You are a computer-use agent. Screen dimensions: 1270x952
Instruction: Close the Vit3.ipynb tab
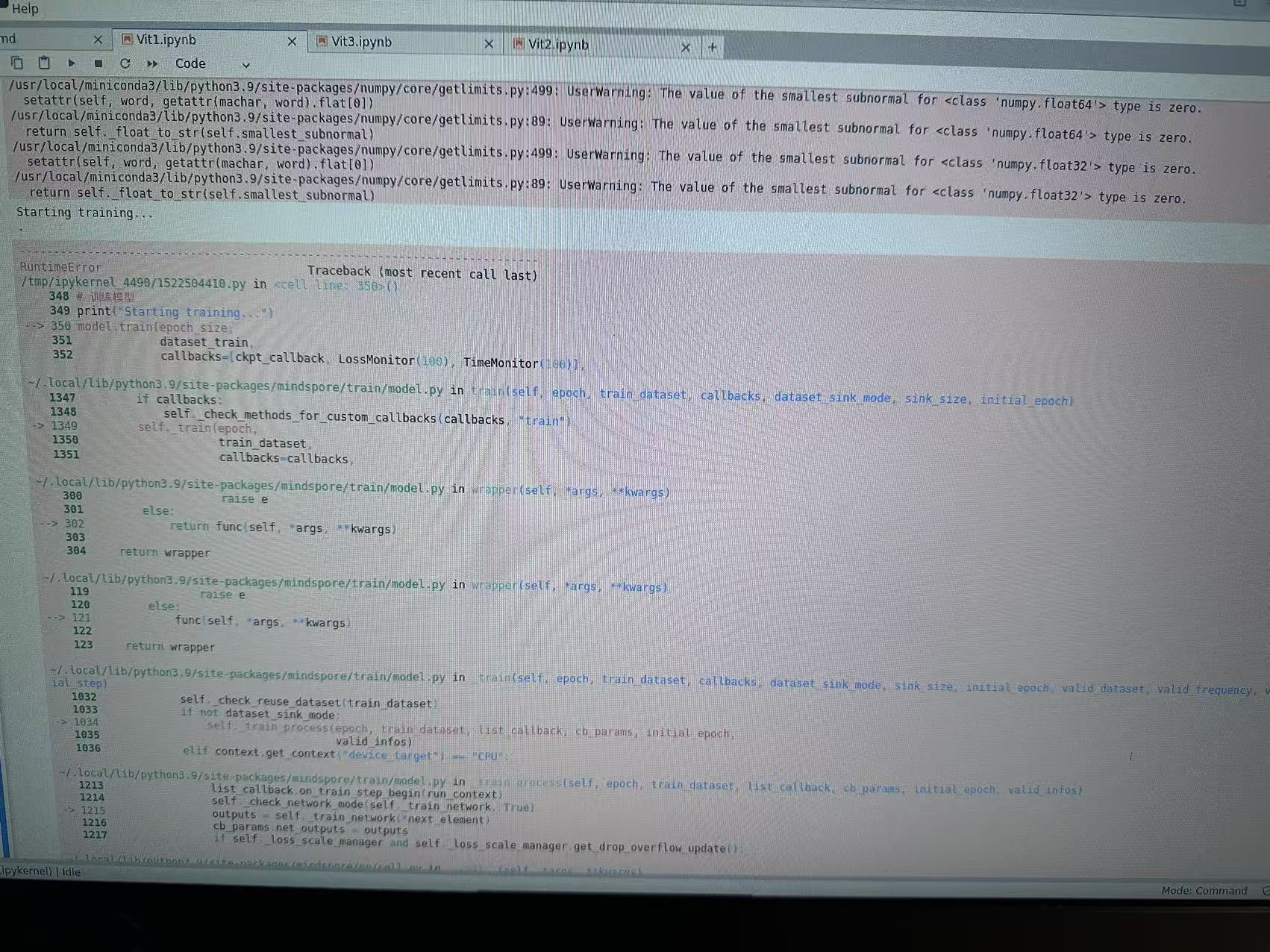tap(489, 44)
